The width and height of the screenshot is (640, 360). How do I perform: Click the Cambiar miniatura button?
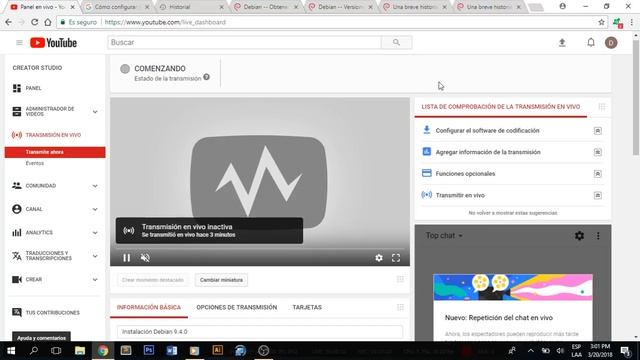click(221, 280)
